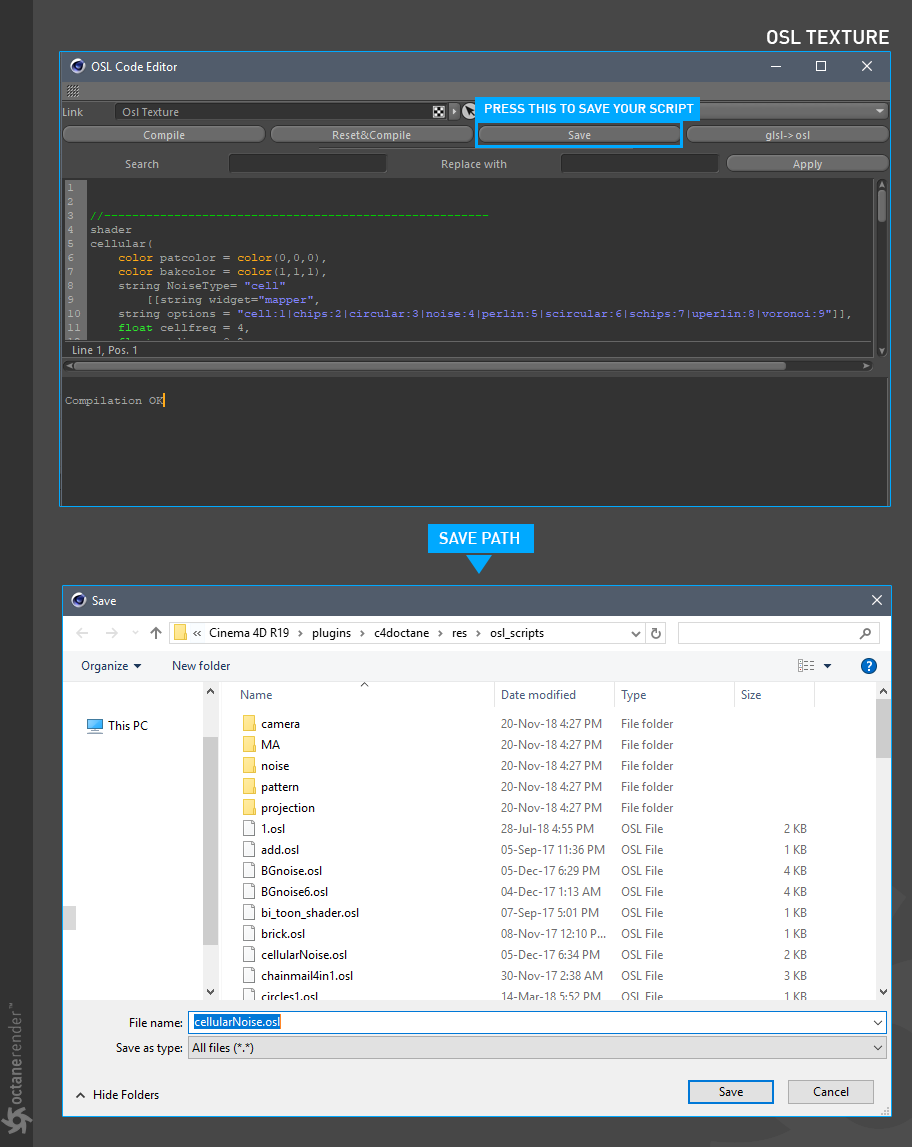
Task: Select file chainmail4in1.osl
Action: [306, 976]
